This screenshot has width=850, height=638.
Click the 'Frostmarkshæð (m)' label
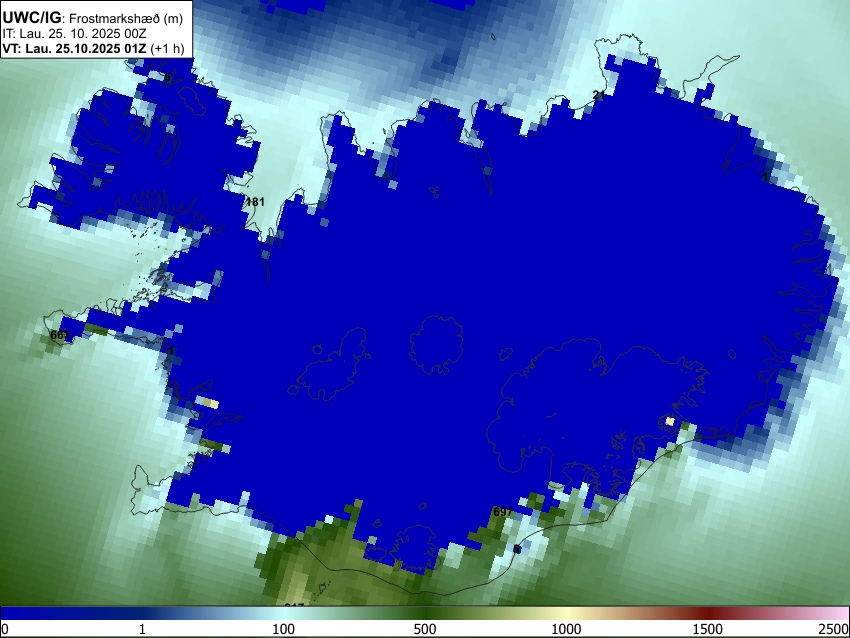[x=126, y=19]
